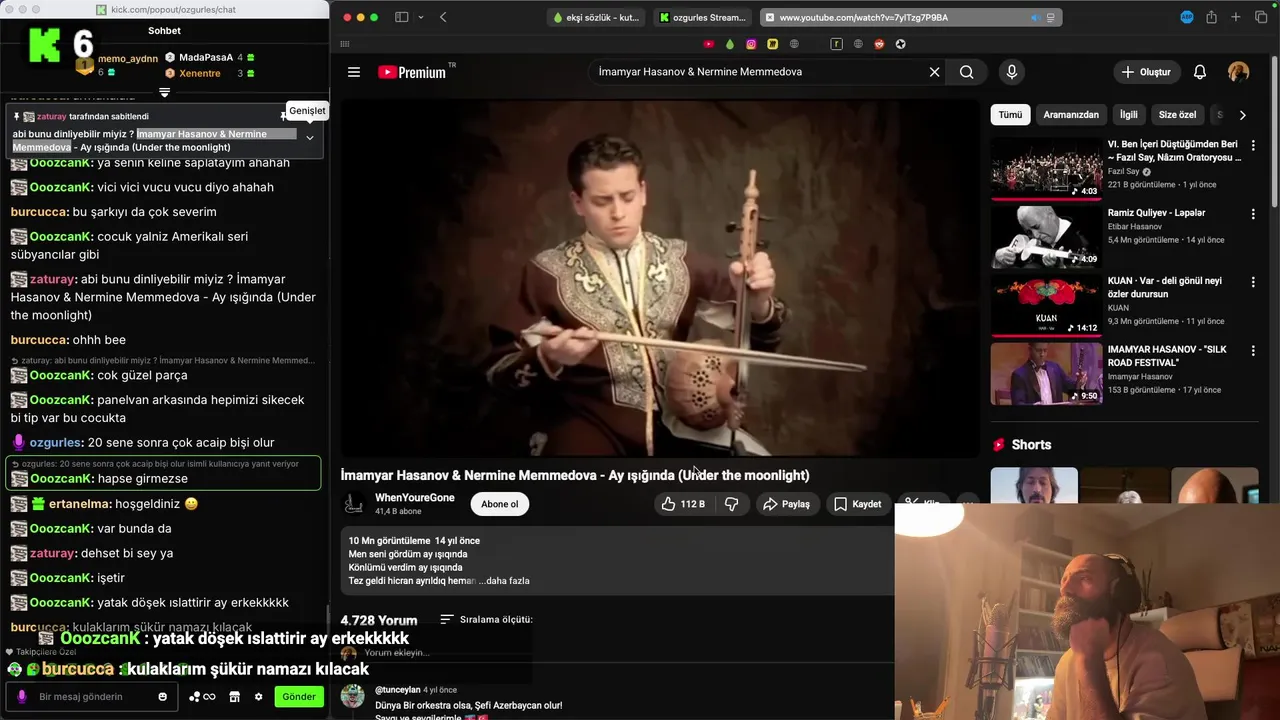Open options for Fazıl Say video

(x=1253, y=145)
